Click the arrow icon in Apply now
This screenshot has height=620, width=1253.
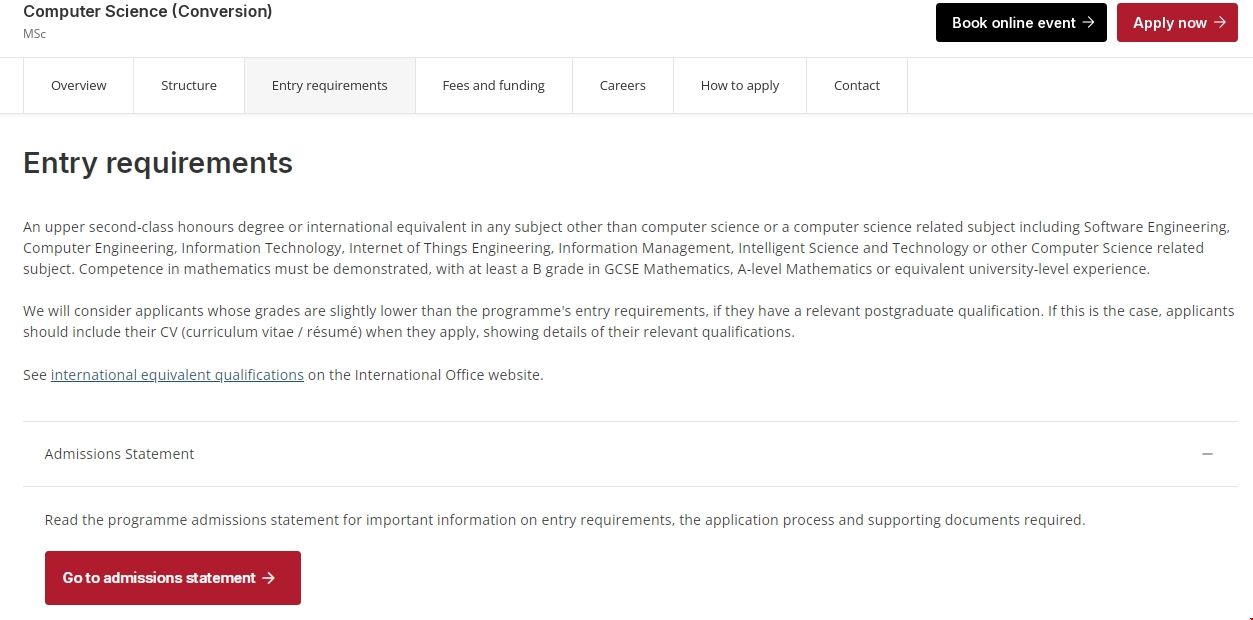coord(1219,23)
